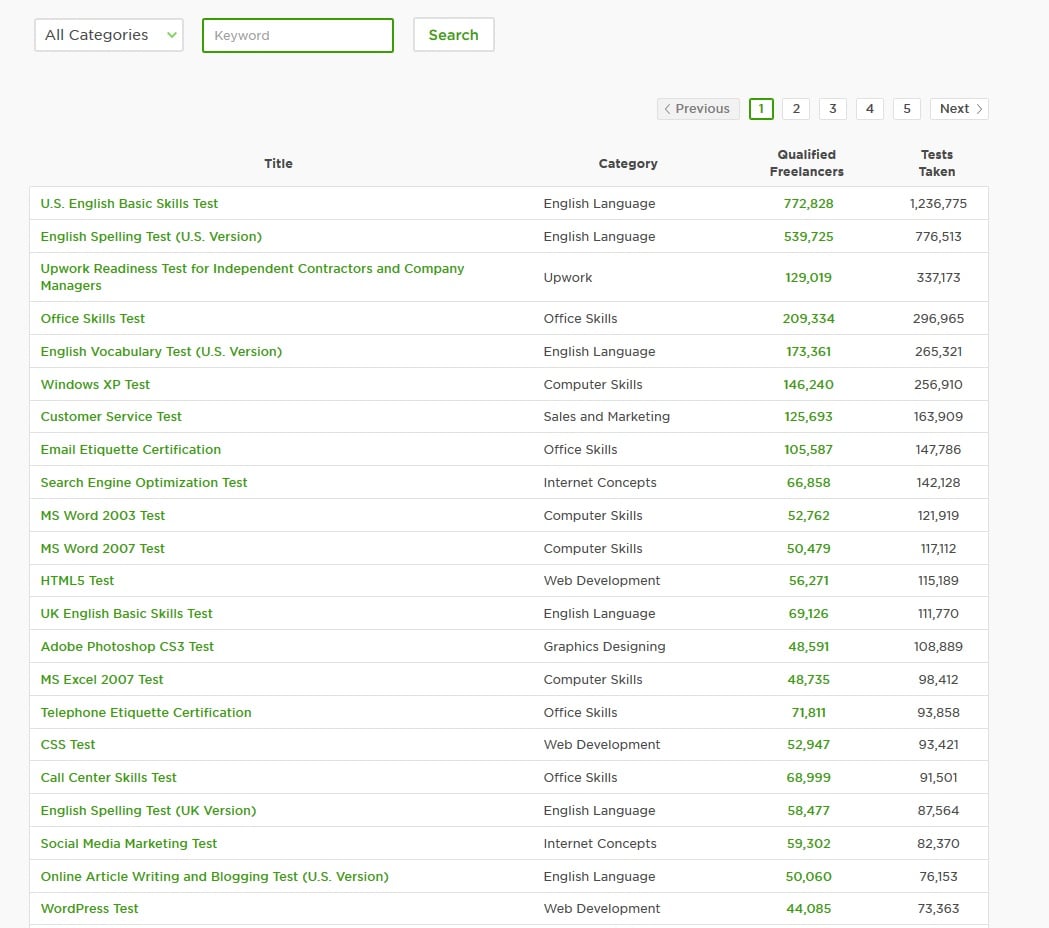This screenshot has height=928, width=1049.
Task: Click the 772,828 qualified freelancers count
Action: pos(808,203)
